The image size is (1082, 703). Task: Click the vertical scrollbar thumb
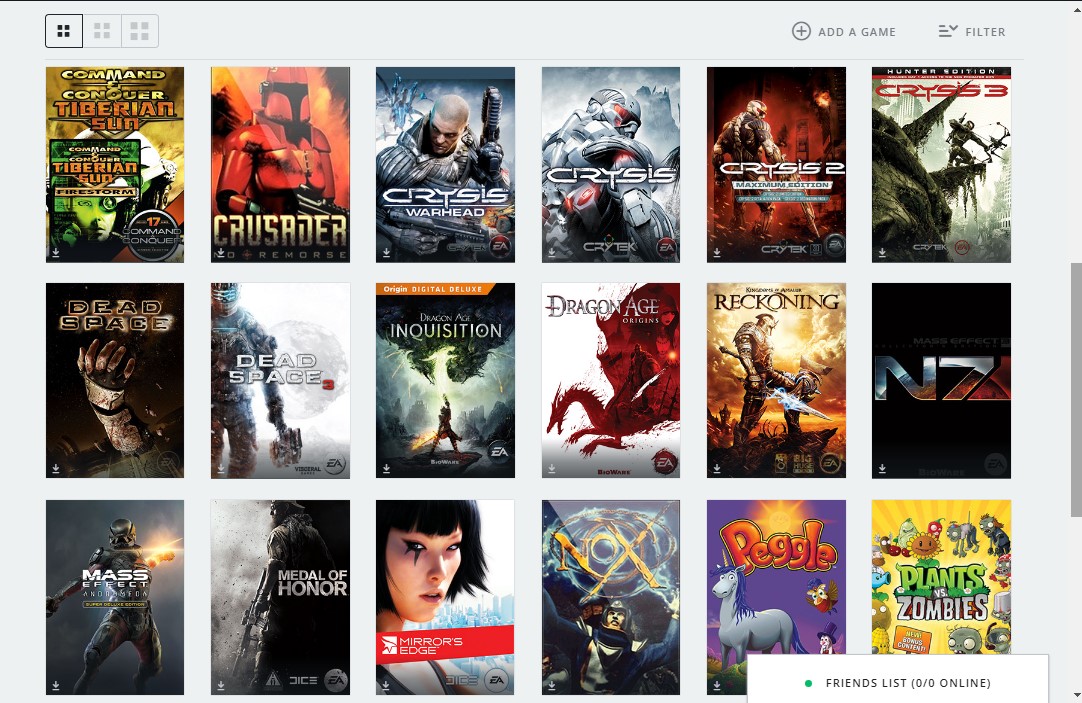coord(1076,389)
